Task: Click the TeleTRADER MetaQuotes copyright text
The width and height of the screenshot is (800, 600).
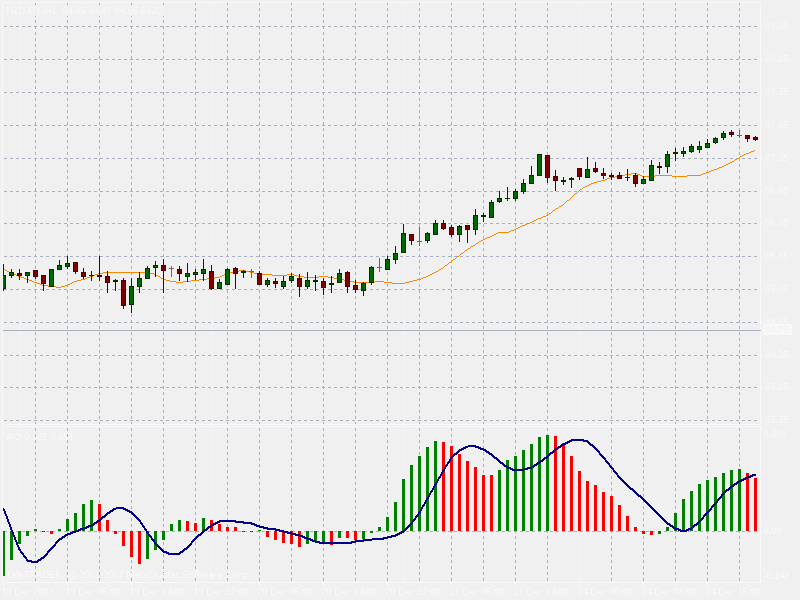Action: pos(129,575)
